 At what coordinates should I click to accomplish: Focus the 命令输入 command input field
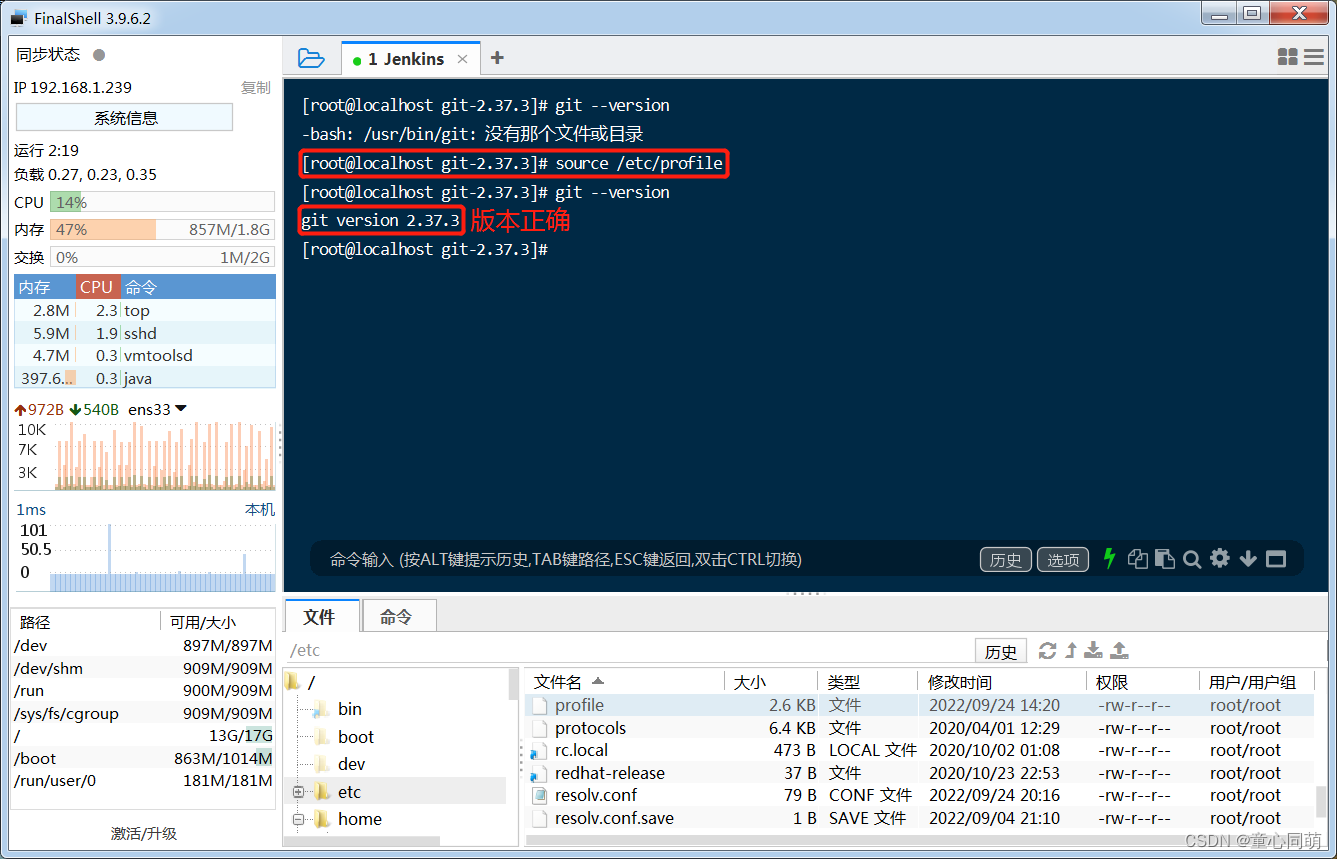[640, 560]
